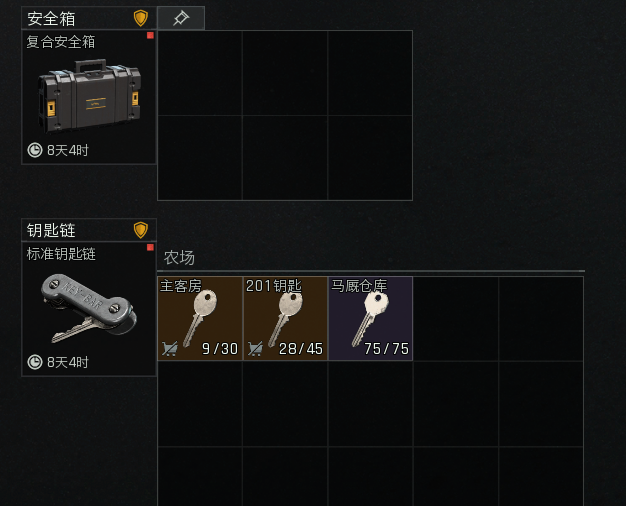The image size is (626, 506).
Task: Click the 农场 section heading
Action: [179, 258]
